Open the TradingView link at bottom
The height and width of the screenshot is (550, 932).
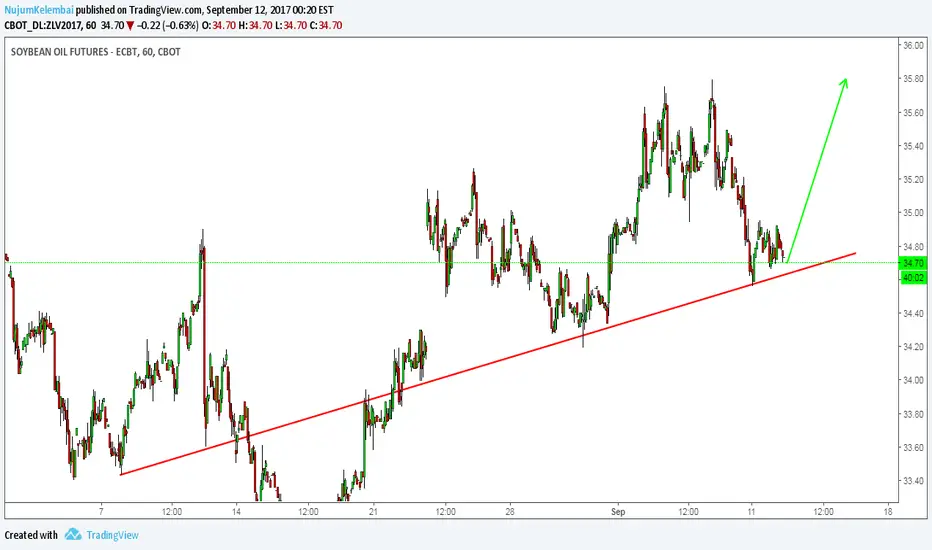[112, 535]
